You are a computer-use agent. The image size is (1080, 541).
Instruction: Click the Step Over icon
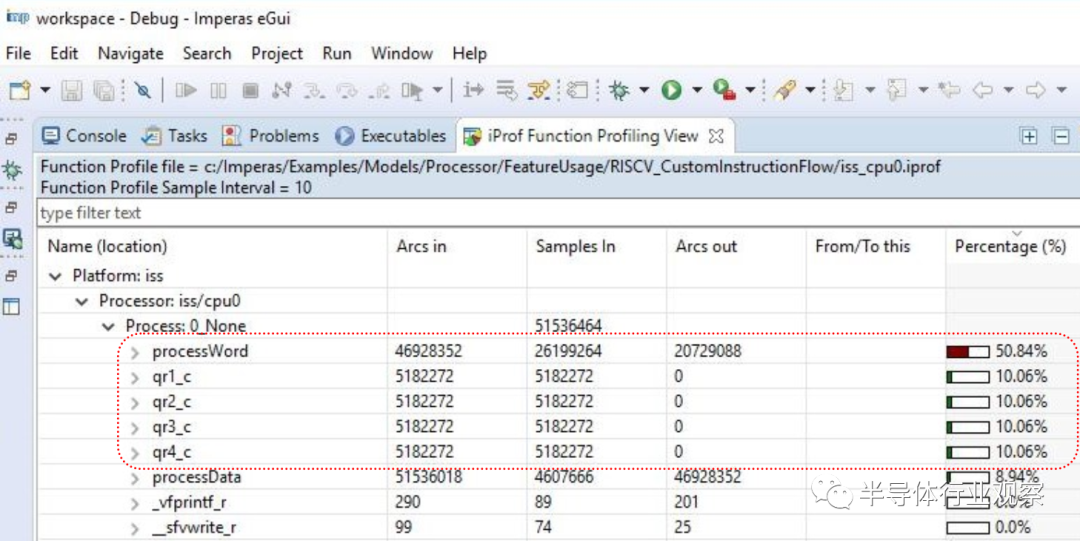click(346, 90)
